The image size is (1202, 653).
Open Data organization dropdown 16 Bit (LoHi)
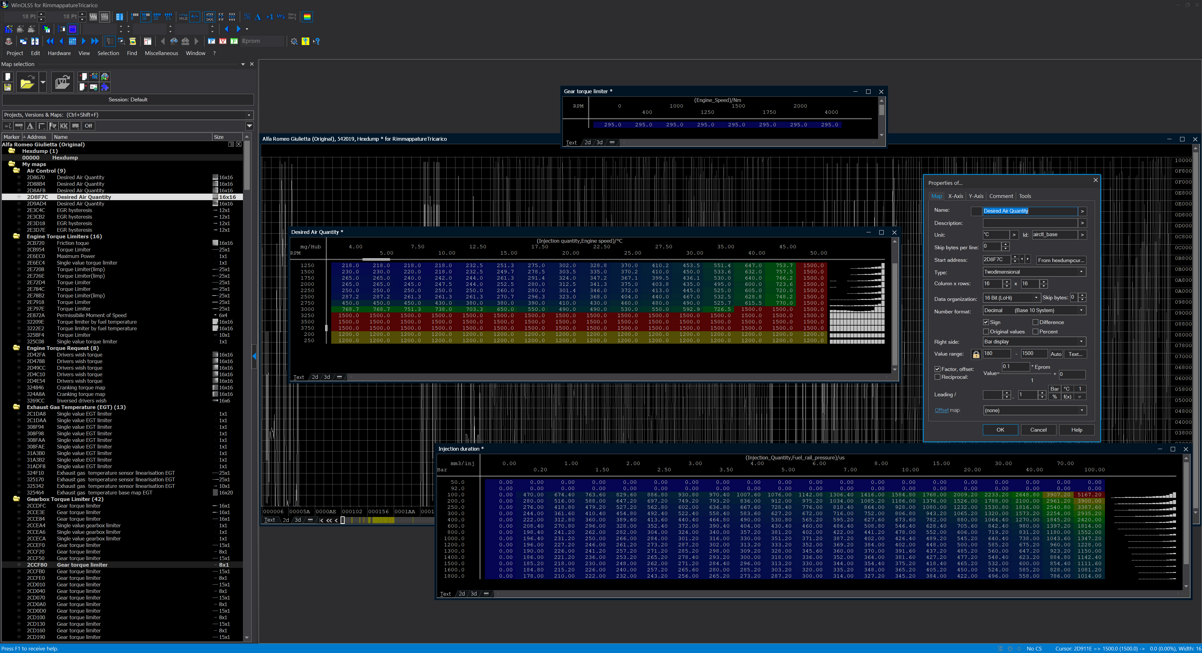tap(1011, 298)
